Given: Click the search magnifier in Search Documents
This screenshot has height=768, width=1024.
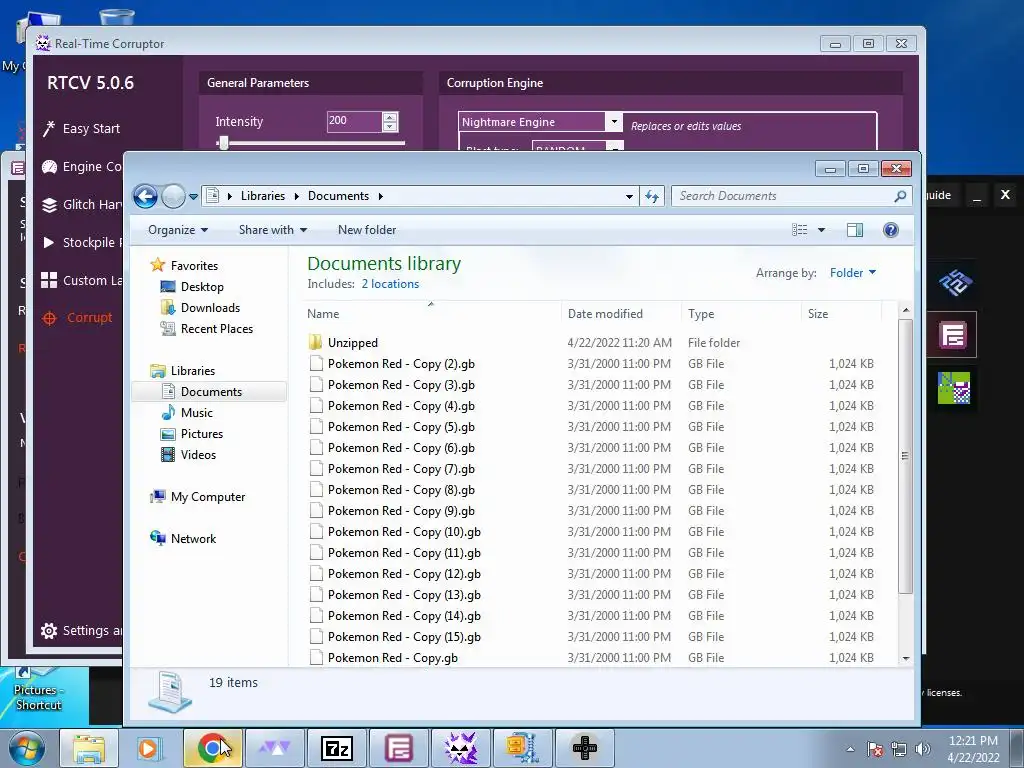Looking at the screenshot, I should pyautogui.click(x=900, y=196).
